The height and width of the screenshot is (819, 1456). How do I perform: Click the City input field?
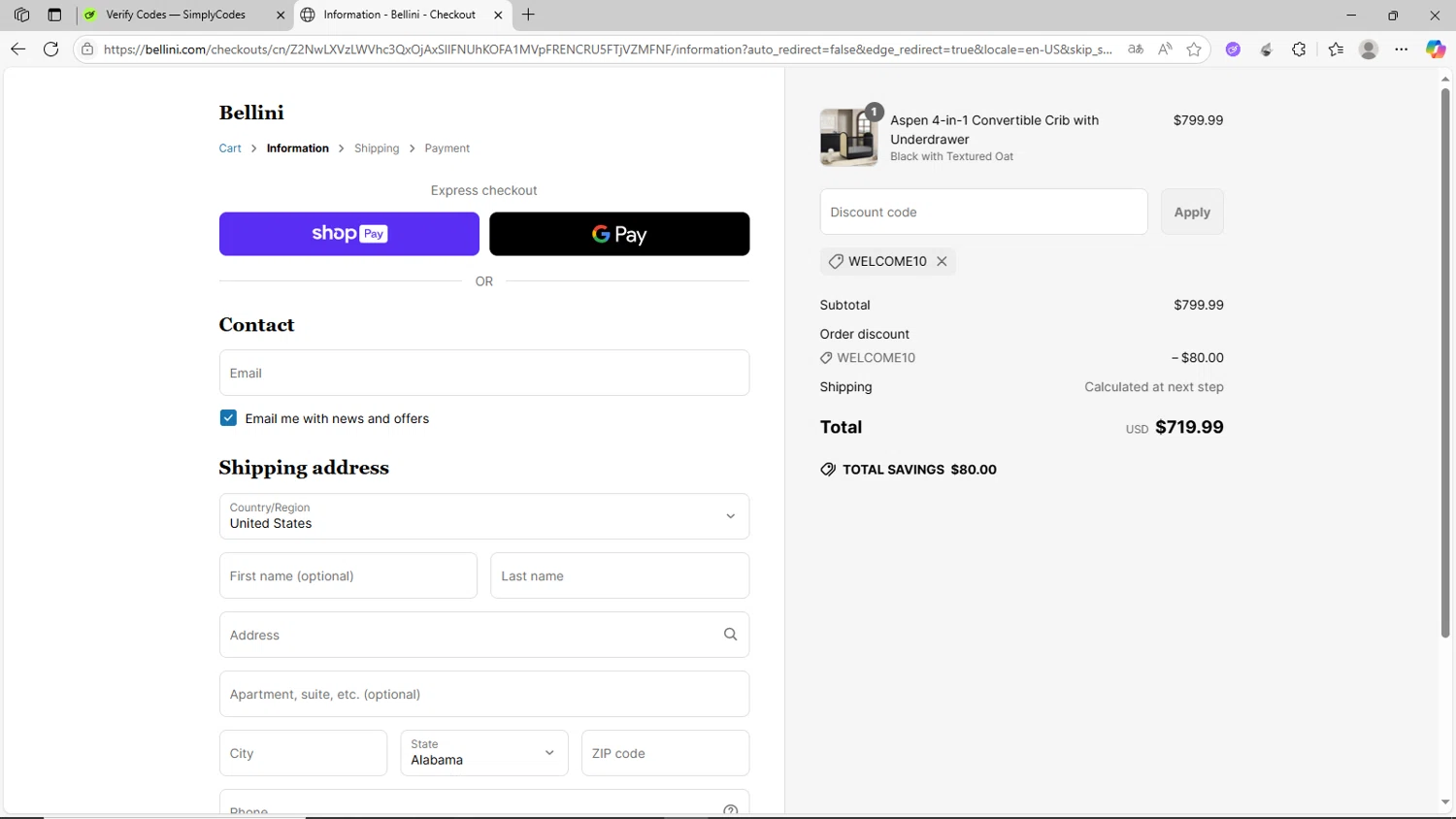(x=303, y=753)
